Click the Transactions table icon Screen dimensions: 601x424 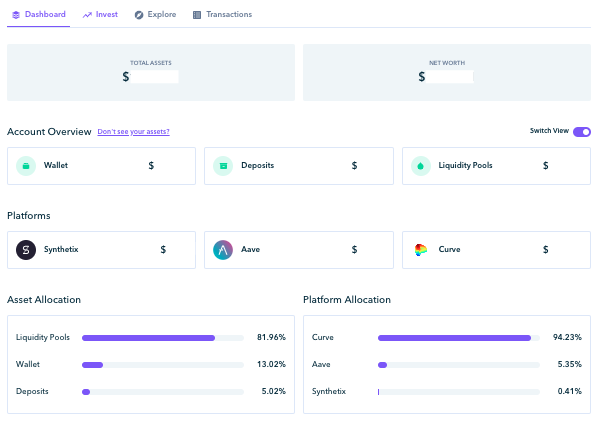[197, 15]
